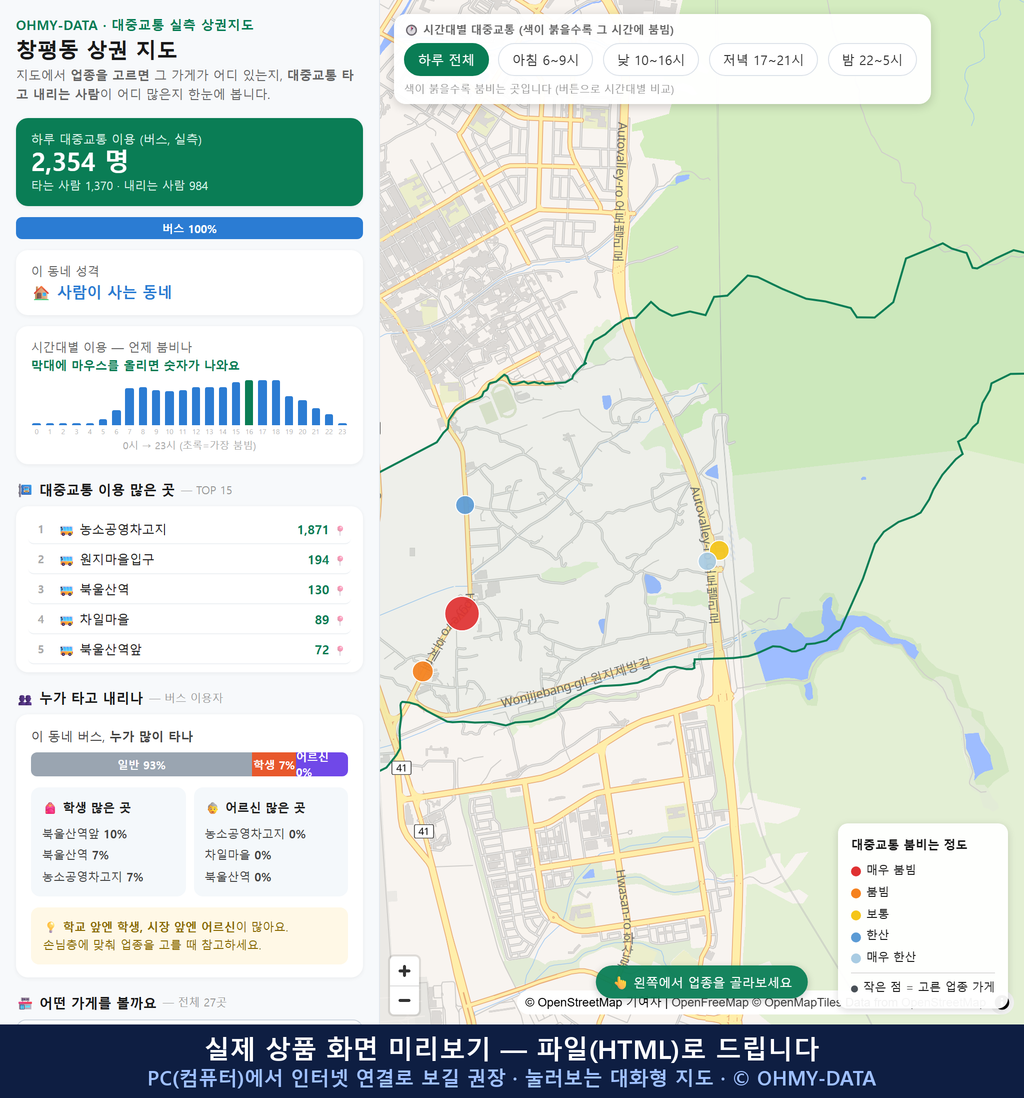This screenshot has width=1024, height=1098.
Task: Select the 낮 10~16시 time filter
Action: (651, 60)
